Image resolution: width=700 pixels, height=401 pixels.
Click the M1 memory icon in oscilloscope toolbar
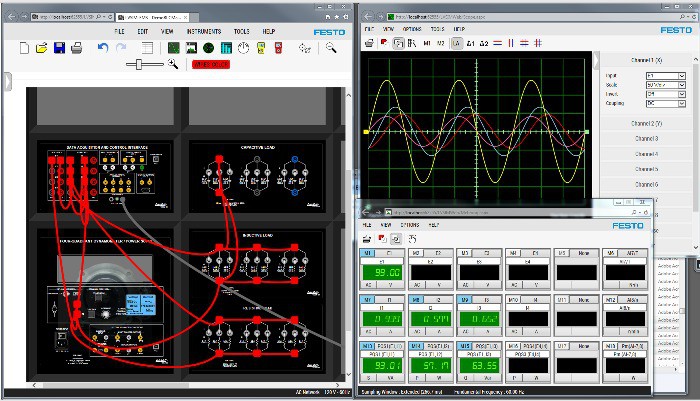[426, 44]
